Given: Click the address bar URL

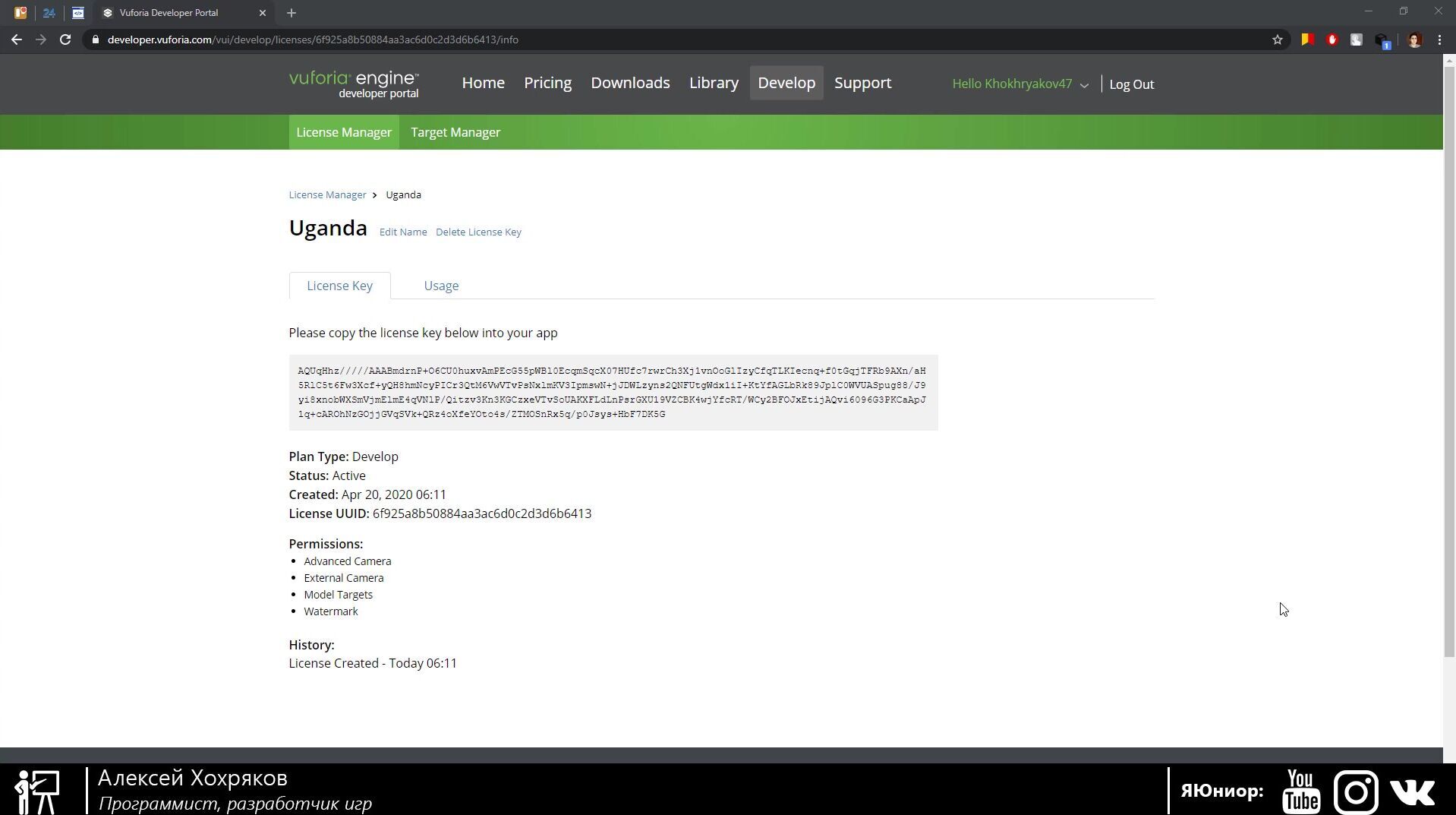Looking at the screenshot, I should click(x=313, y=39).
